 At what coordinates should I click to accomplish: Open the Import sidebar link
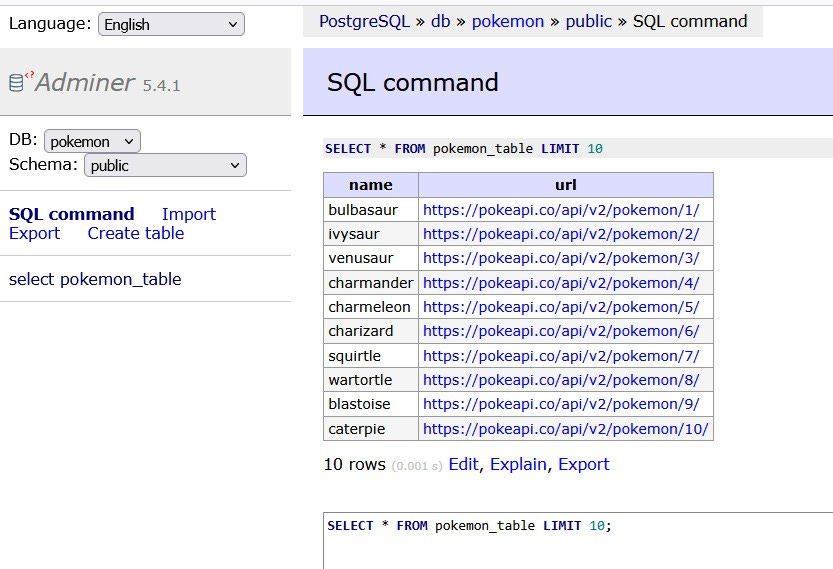click(x=189, y=214)
